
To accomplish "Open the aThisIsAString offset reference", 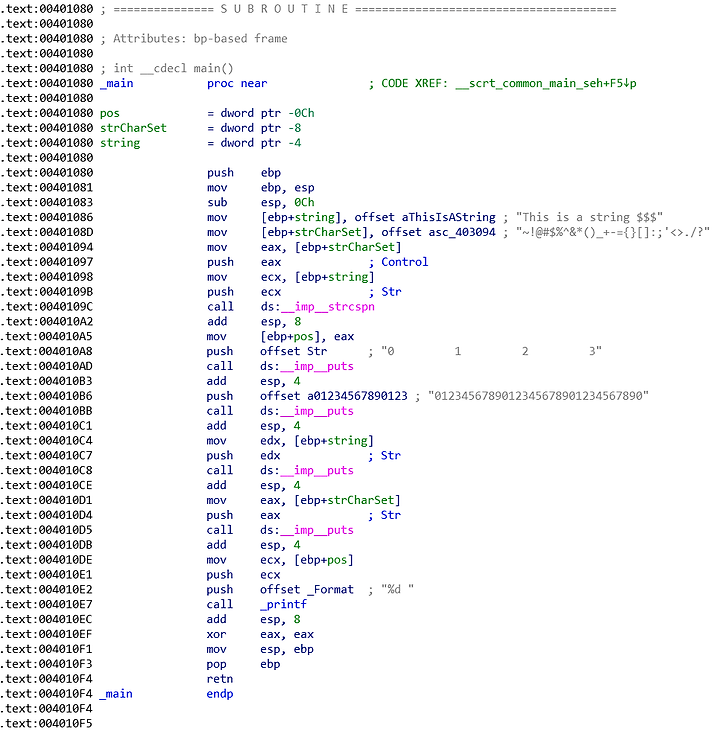I will point(448,217).
